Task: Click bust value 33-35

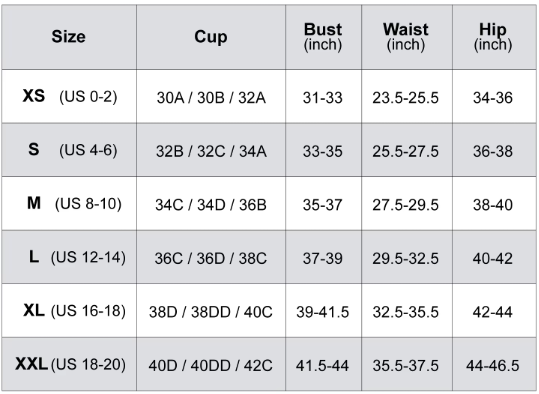Action: coord(323,150)
